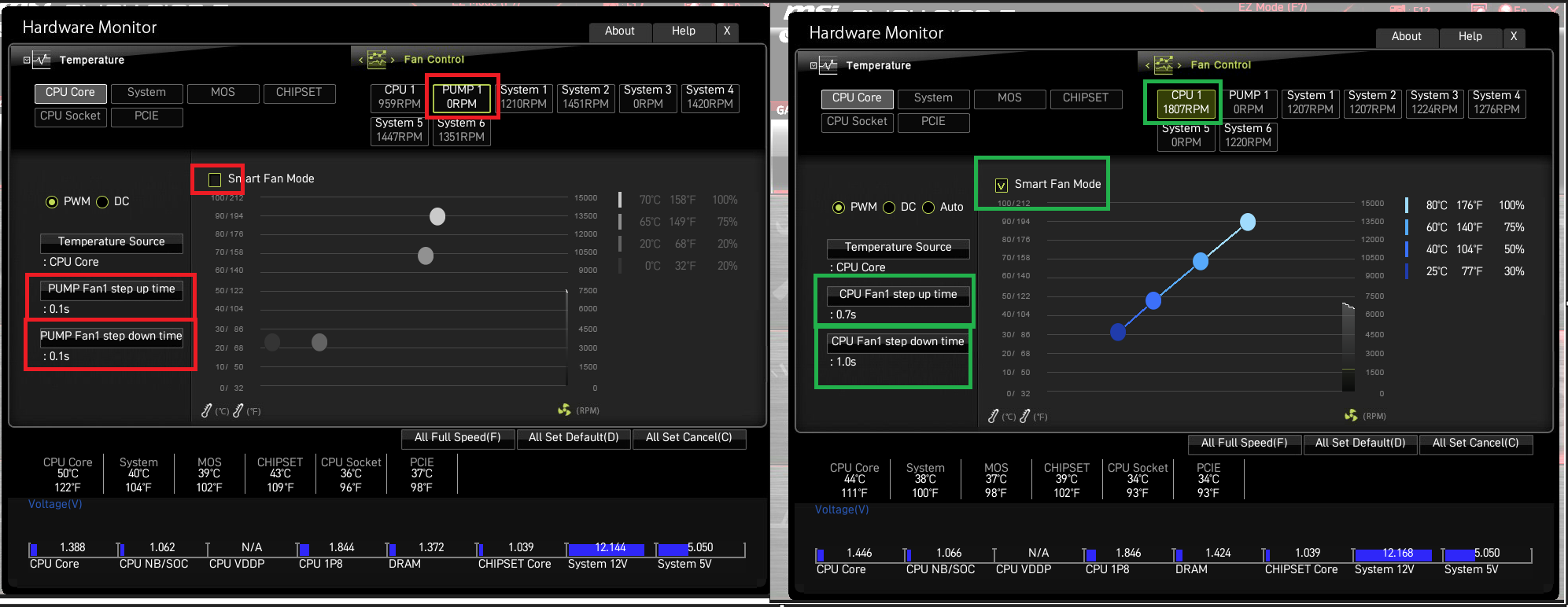The height and width of the screenshot is (607, 1568).
Task: Select System 6 1220RPM fan in right window
Action: click(1249, 135)
